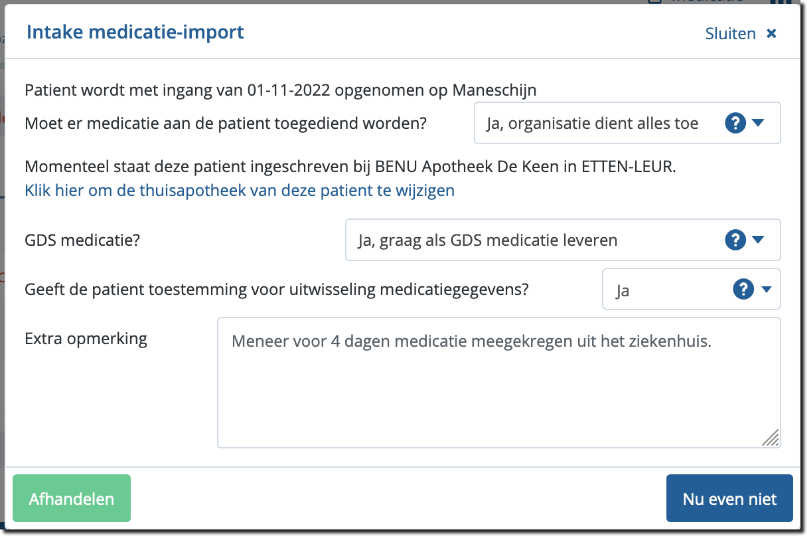Click the 'Intake medicatie-import' dialog title
Viewport: 807px width, 536px height.
point(135,32)
